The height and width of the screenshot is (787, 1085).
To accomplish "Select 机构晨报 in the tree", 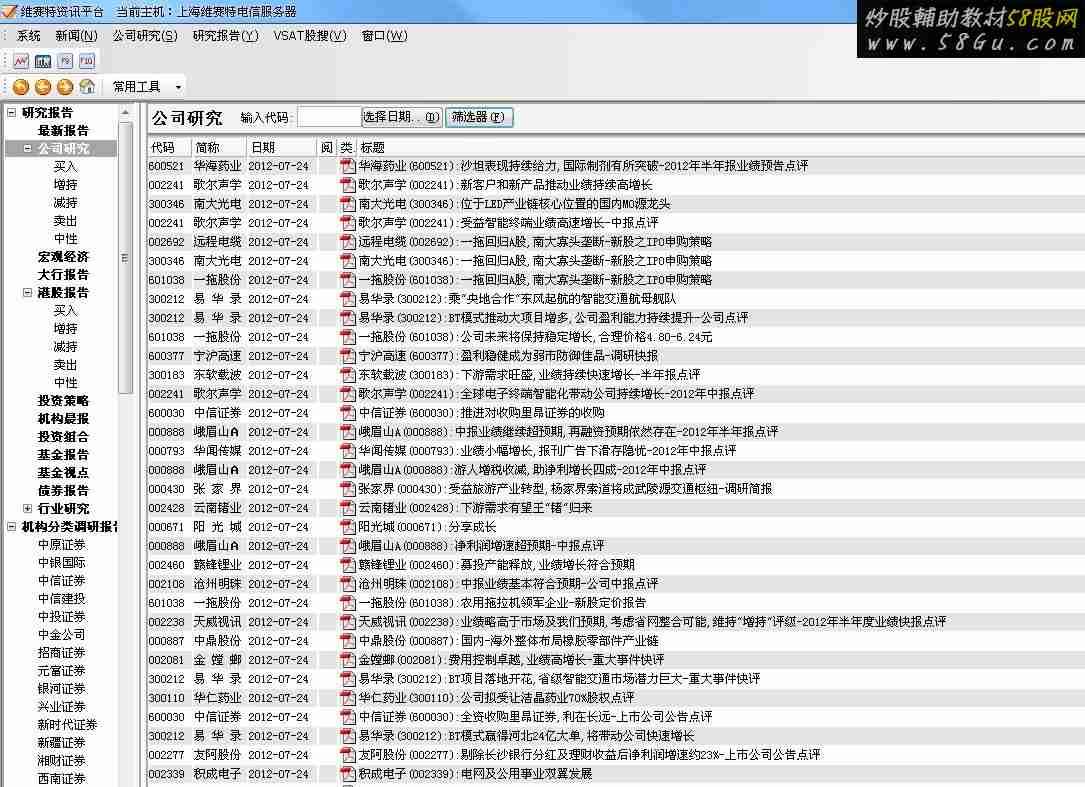I will coord(63,418).
